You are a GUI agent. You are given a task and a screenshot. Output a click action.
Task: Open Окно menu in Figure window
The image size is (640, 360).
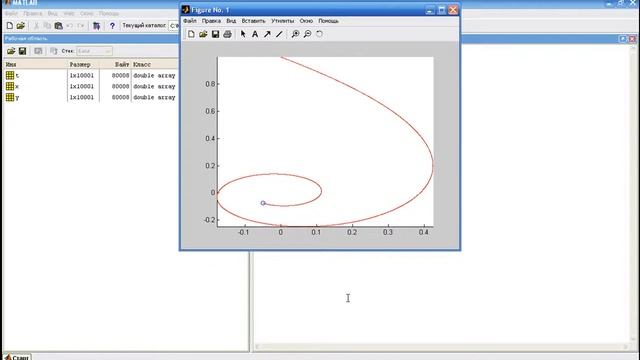(306, 21)
